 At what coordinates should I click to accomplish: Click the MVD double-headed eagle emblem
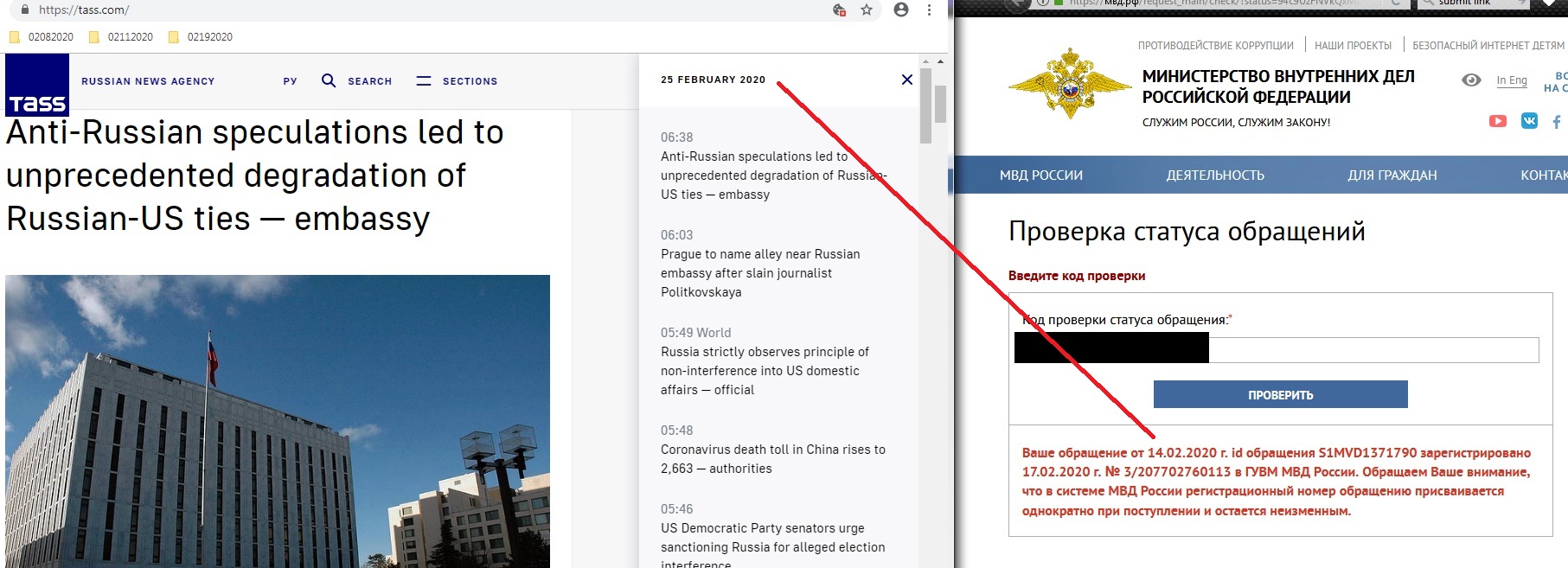1070,86
